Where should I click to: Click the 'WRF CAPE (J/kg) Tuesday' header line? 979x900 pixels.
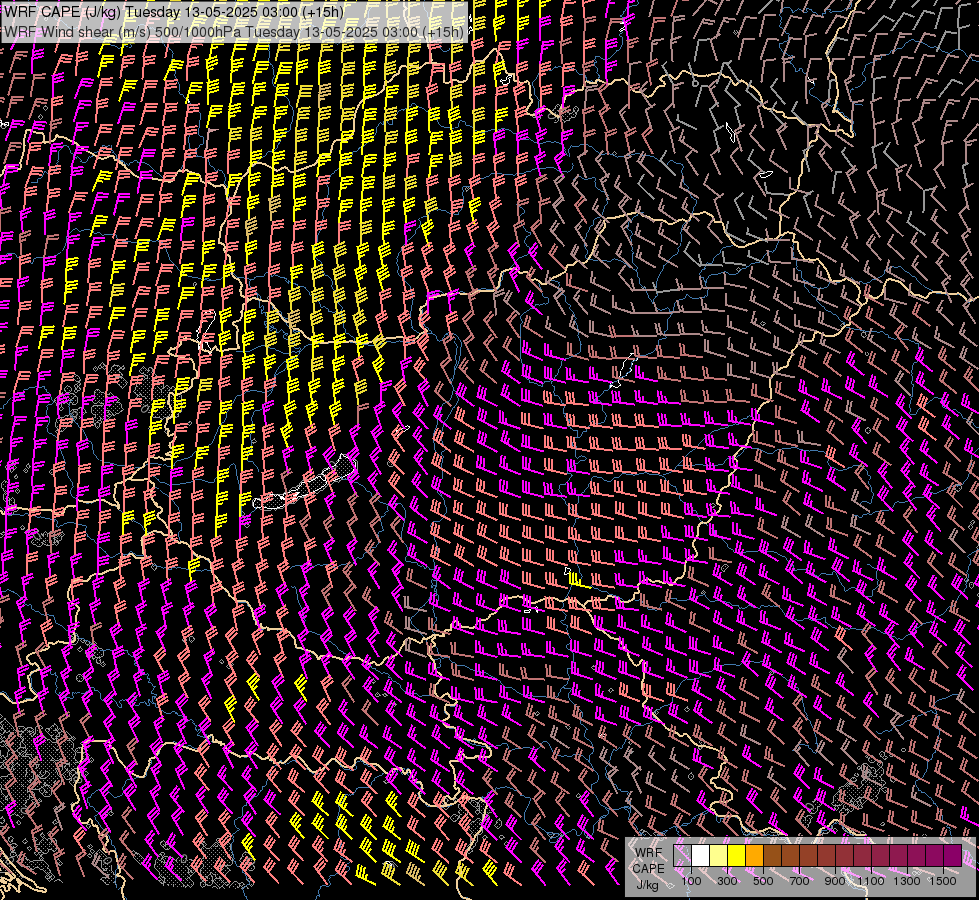[175, 12]
